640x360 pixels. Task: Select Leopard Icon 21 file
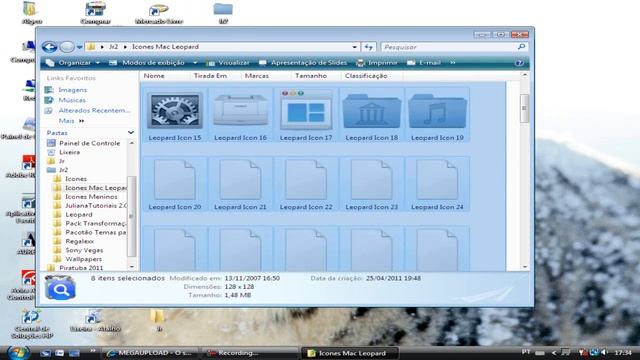(x=240, y=184)
